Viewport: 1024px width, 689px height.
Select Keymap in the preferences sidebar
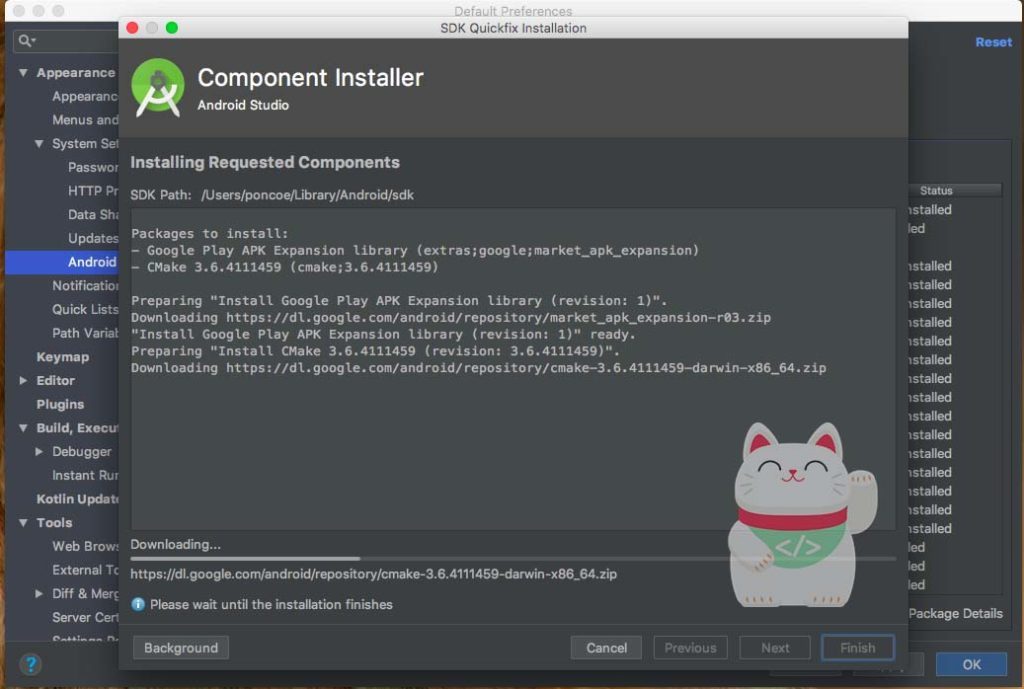point(63,357)
